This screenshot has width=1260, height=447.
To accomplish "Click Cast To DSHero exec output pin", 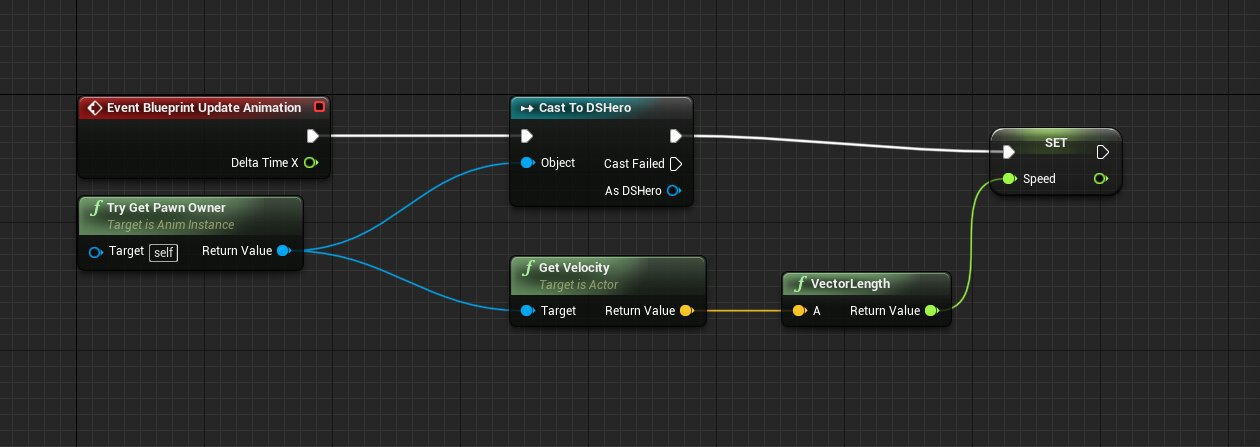I will pyautogui.click(x=676, y=136).
